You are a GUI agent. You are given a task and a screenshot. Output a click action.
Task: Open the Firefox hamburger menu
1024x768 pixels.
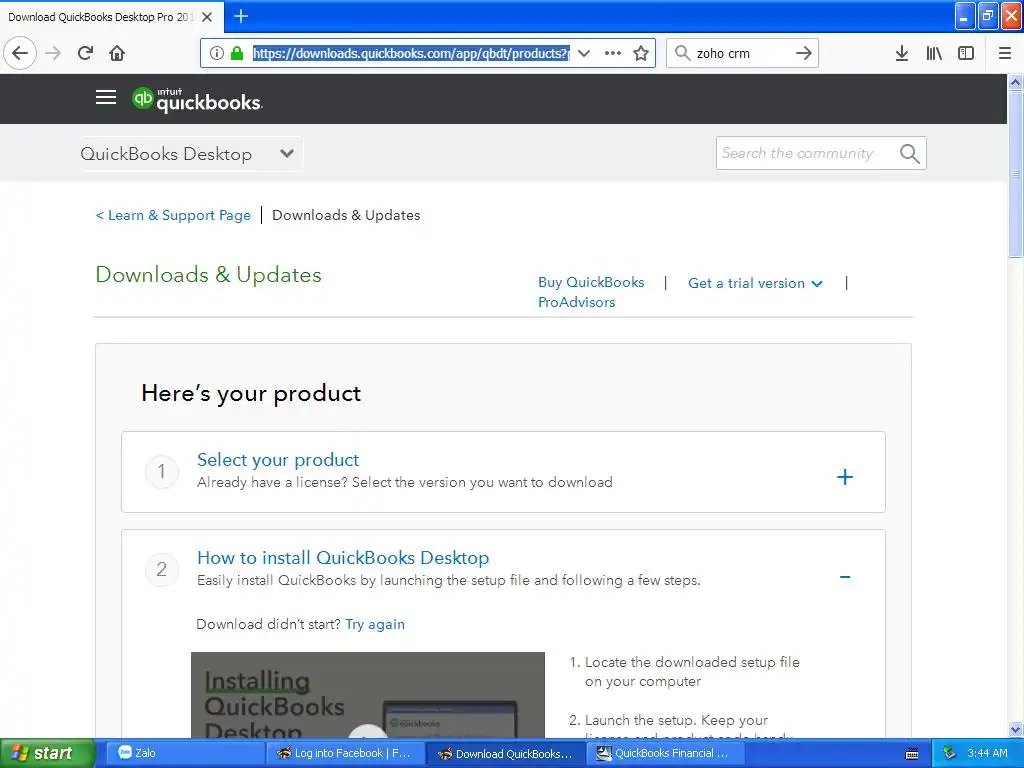(1005, 53)
